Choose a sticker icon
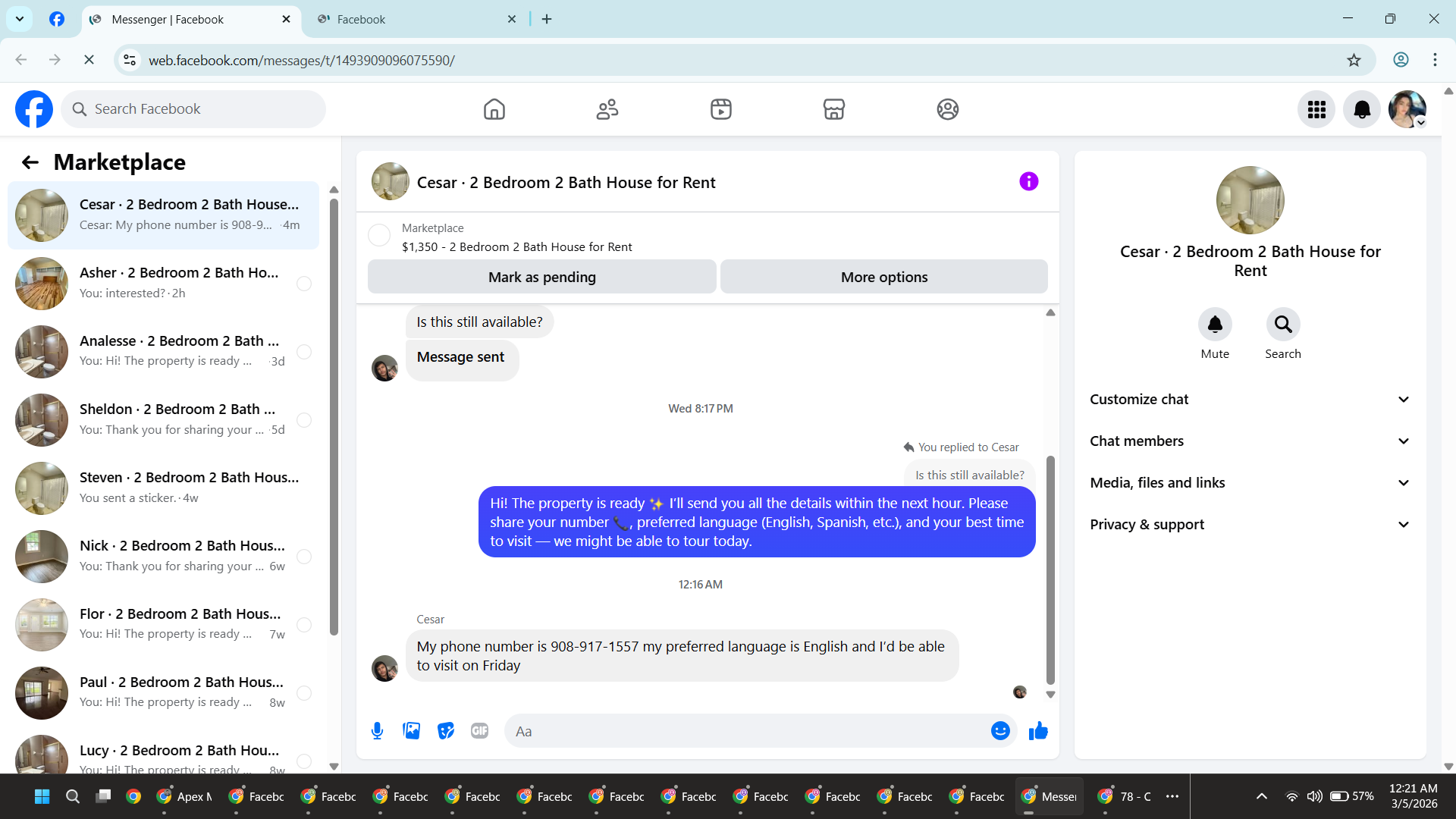Image resolution: width=1456 pixels, height=819 pixels. click(x=446, y=731)
